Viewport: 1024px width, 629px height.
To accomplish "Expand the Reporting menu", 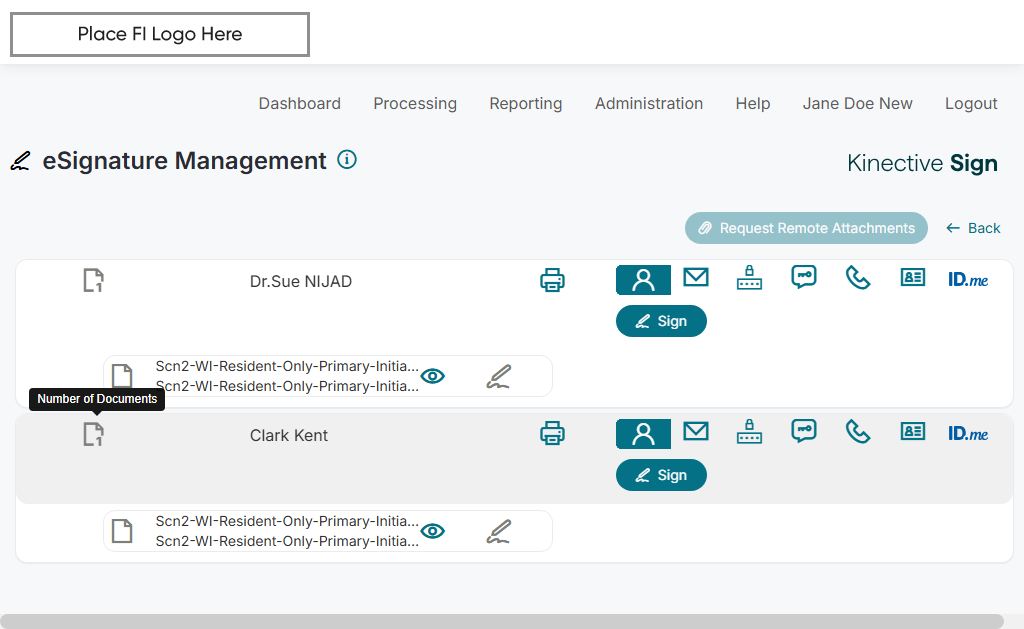I will pos(526,104).
